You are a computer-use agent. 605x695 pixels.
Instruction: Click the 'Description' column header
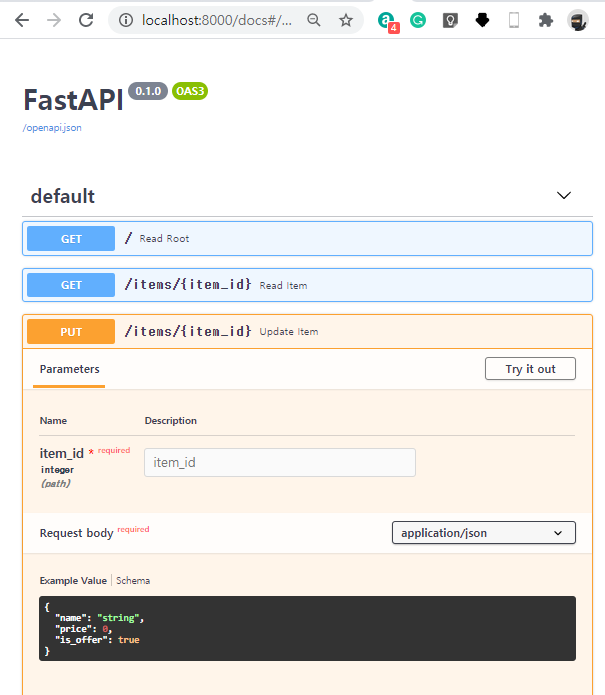coord(171,421)
